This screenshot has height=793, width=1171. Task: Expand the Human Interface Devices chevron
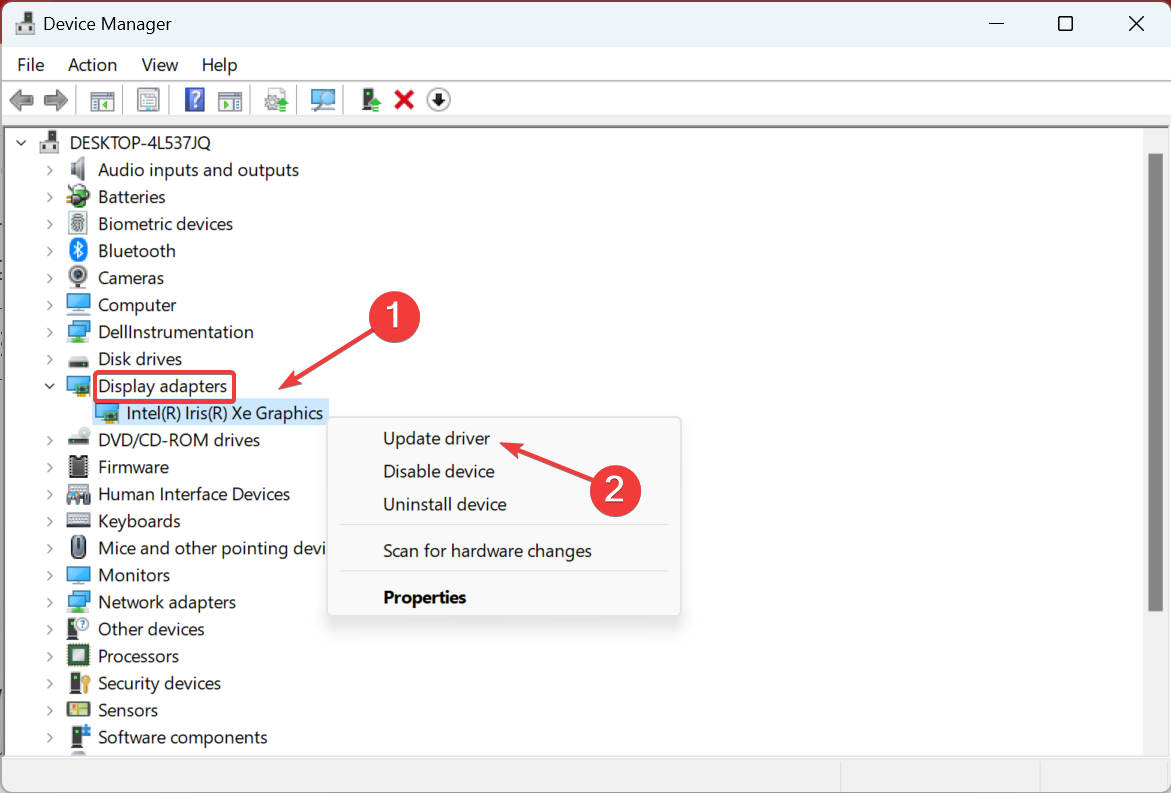(50, 494)
